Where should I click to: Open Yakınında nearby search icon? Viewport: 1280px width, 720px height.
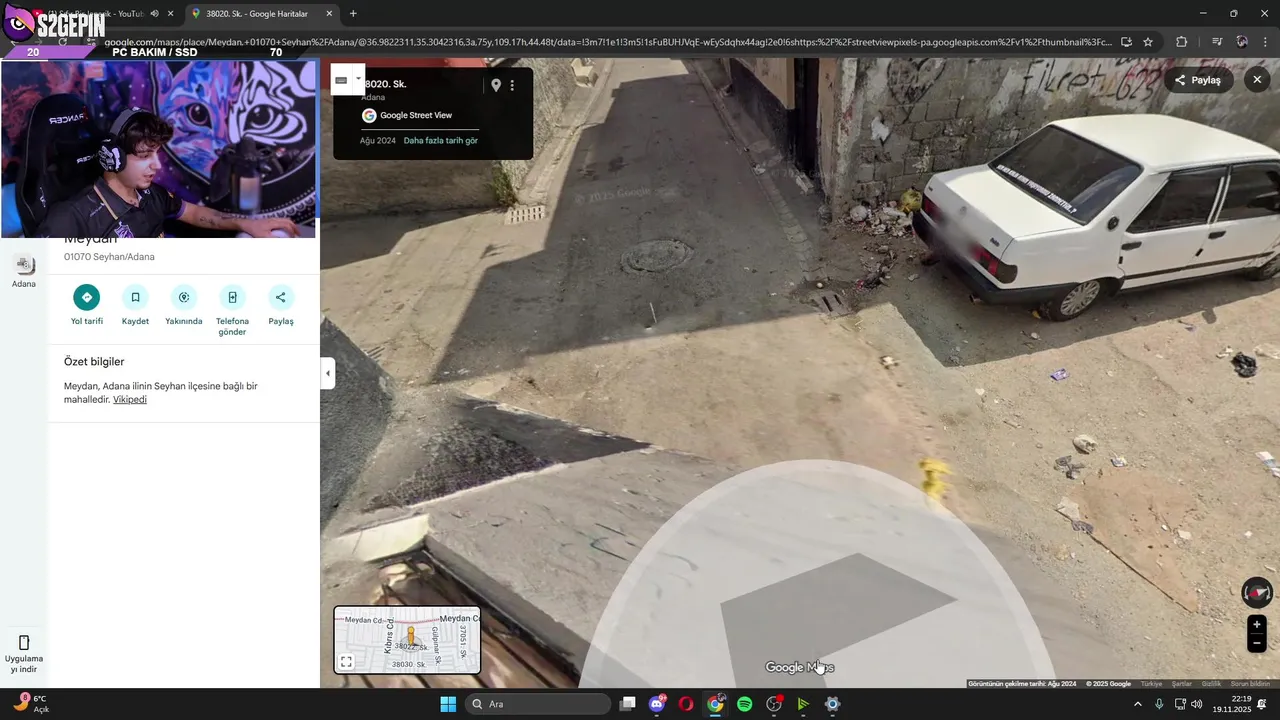[184, 297]
